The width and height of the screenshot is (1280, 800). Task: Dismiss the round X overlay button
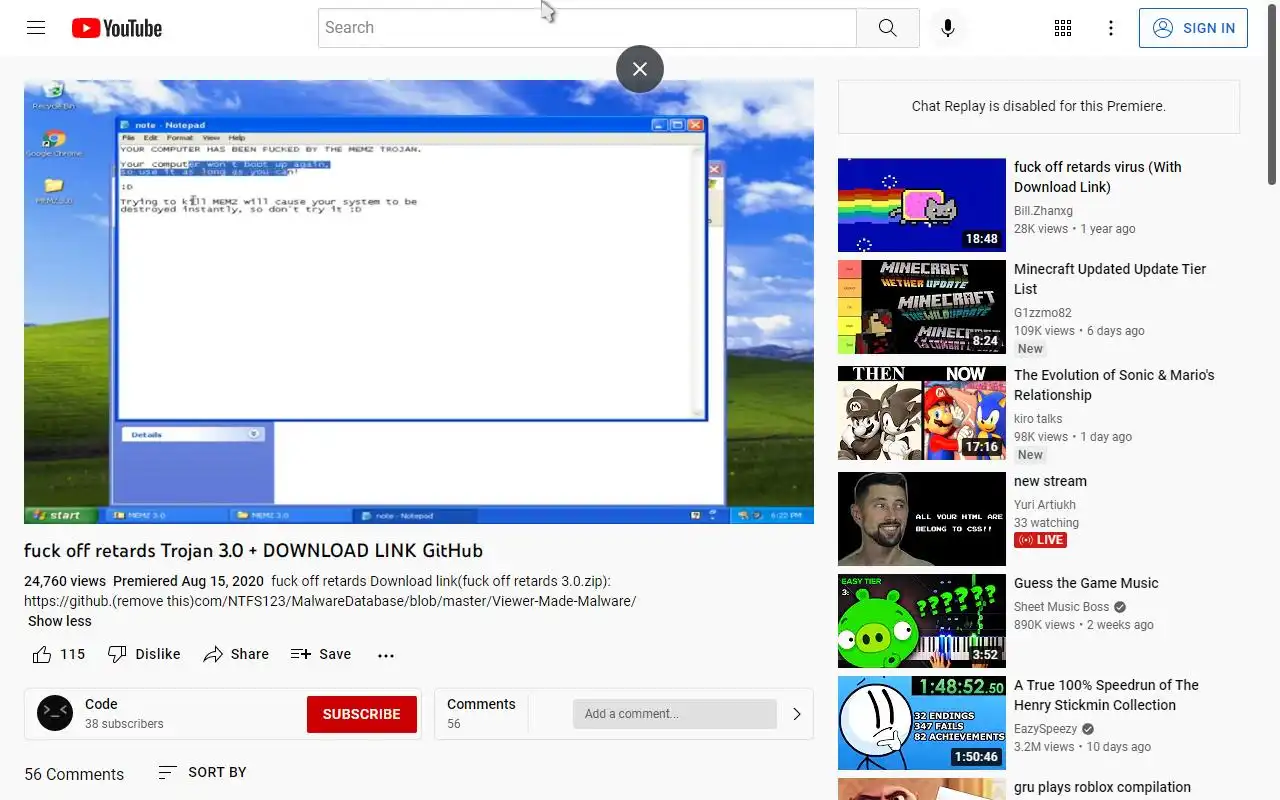640,69
